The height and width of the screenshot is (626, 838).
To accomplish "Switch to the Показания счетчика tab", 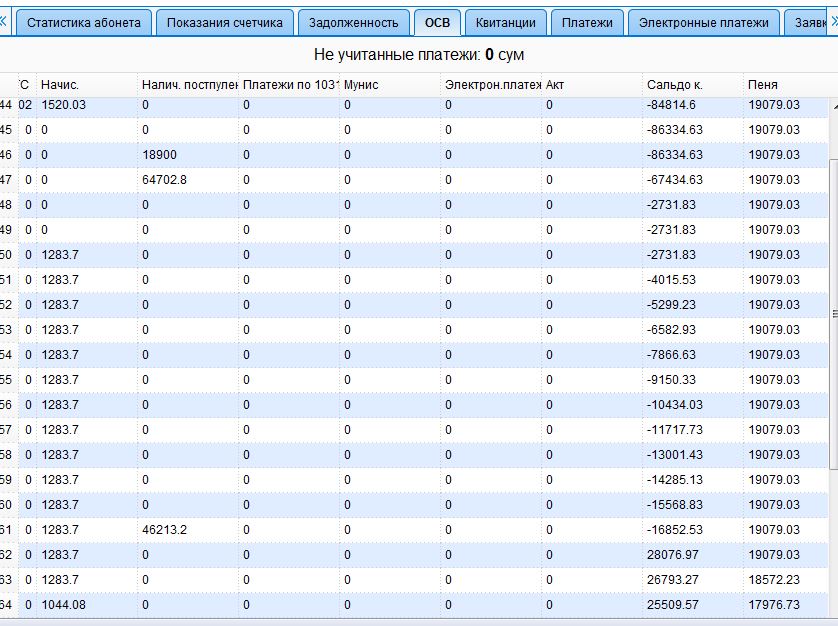I will [x=225, y=22].
